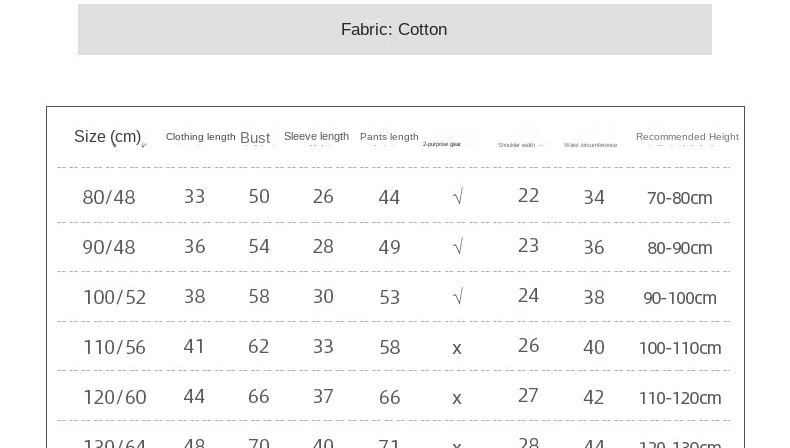The image size is (790, 448).
Task: Select the Size (cm) column header
Action: point(107,137)
